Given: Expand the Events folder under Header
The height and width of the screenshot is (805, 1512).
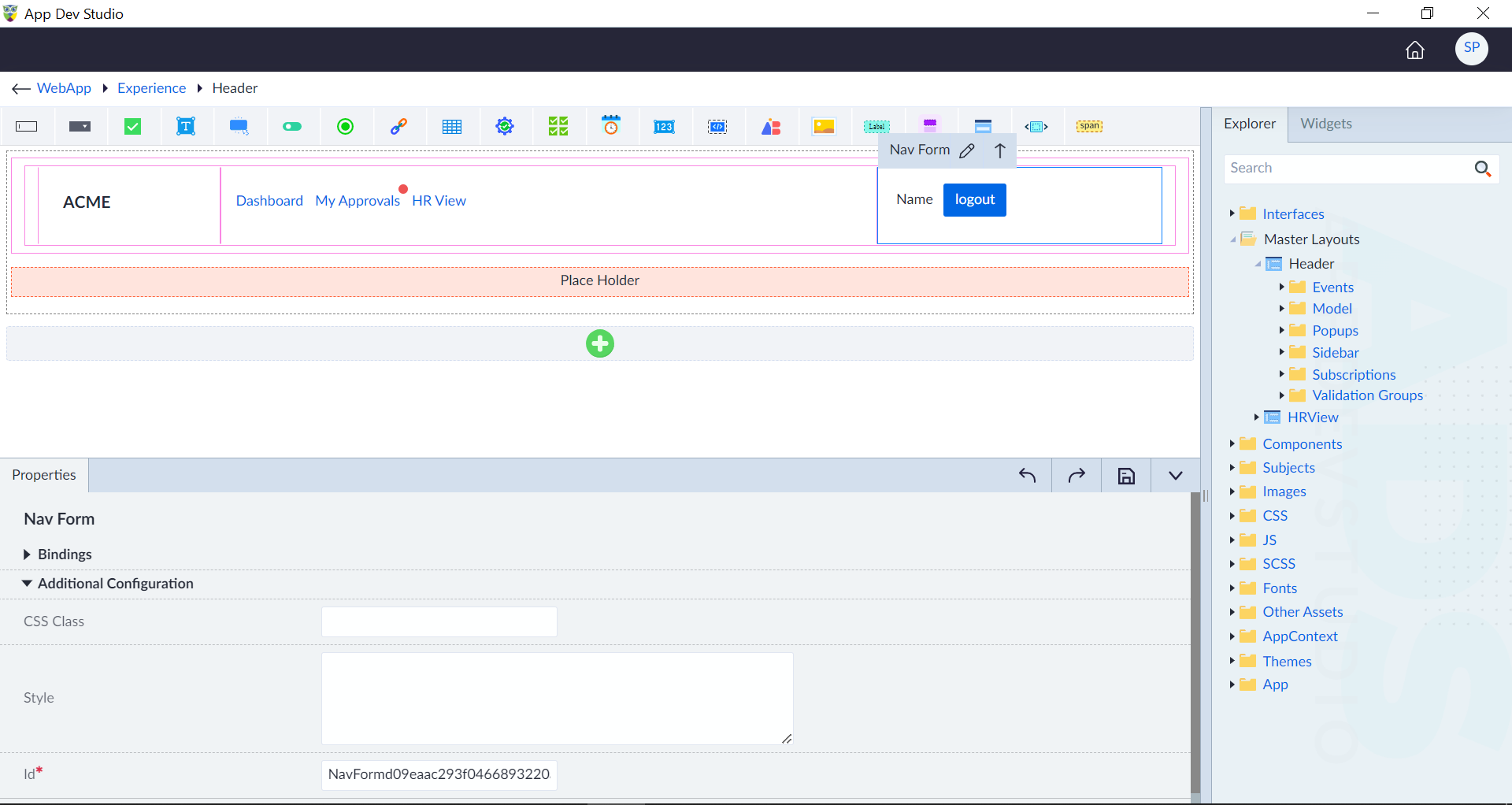Looking at the screenshot, I should [1281, 287].
